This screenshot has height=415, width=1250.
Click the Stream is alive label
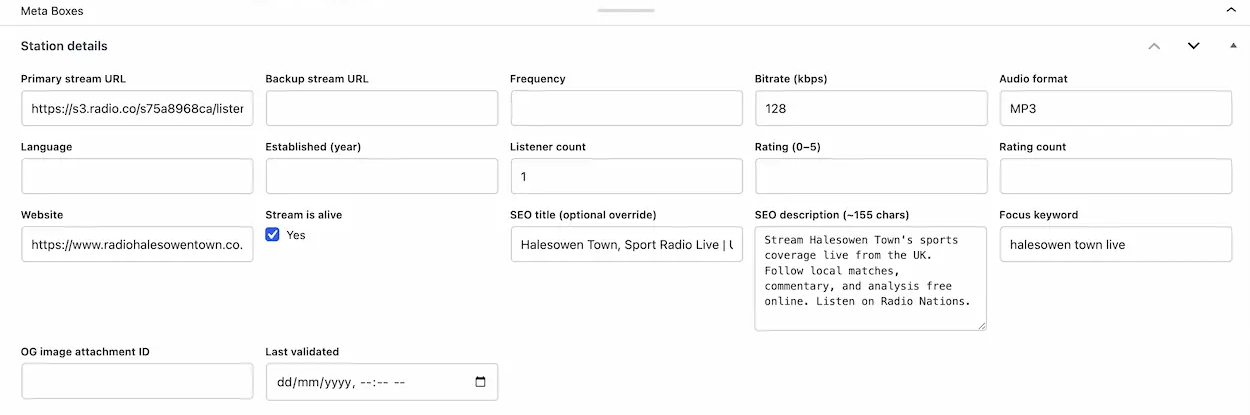tap(304, 215)
